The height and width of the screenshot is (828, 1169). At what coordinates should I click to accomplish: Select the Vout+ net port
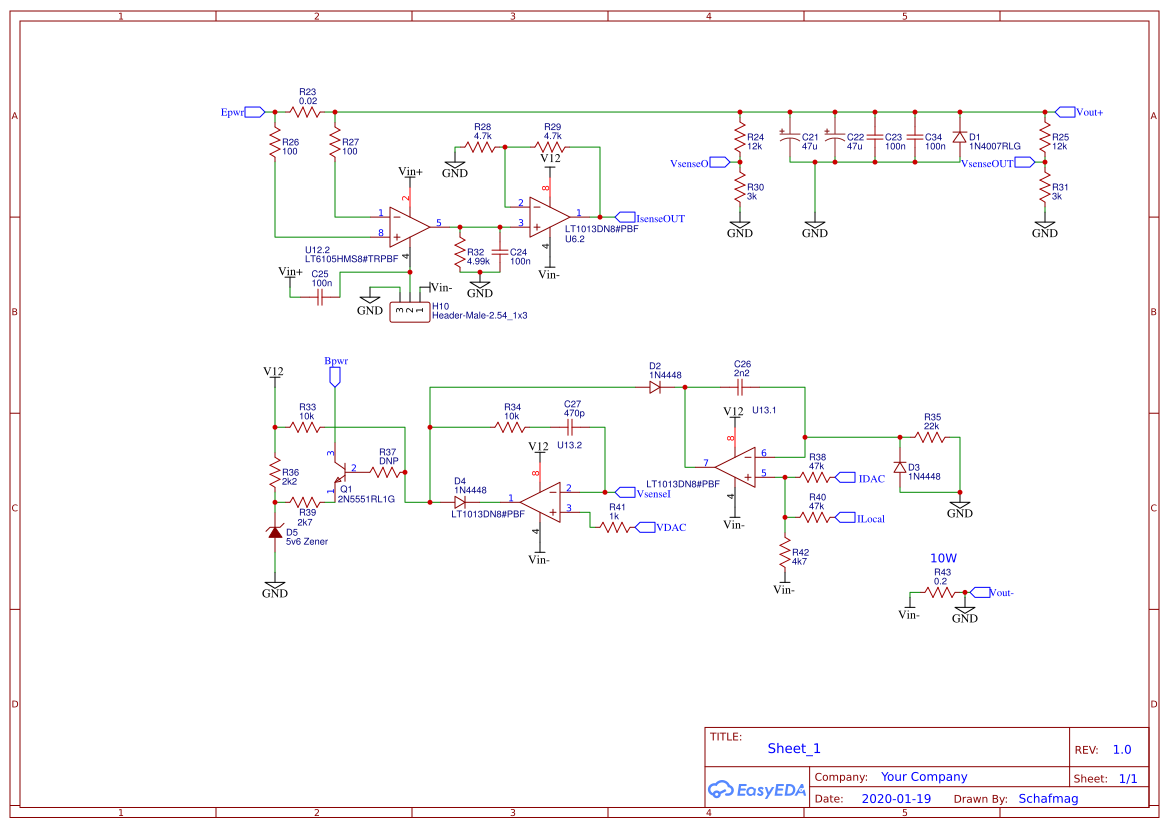[1065, 113]
